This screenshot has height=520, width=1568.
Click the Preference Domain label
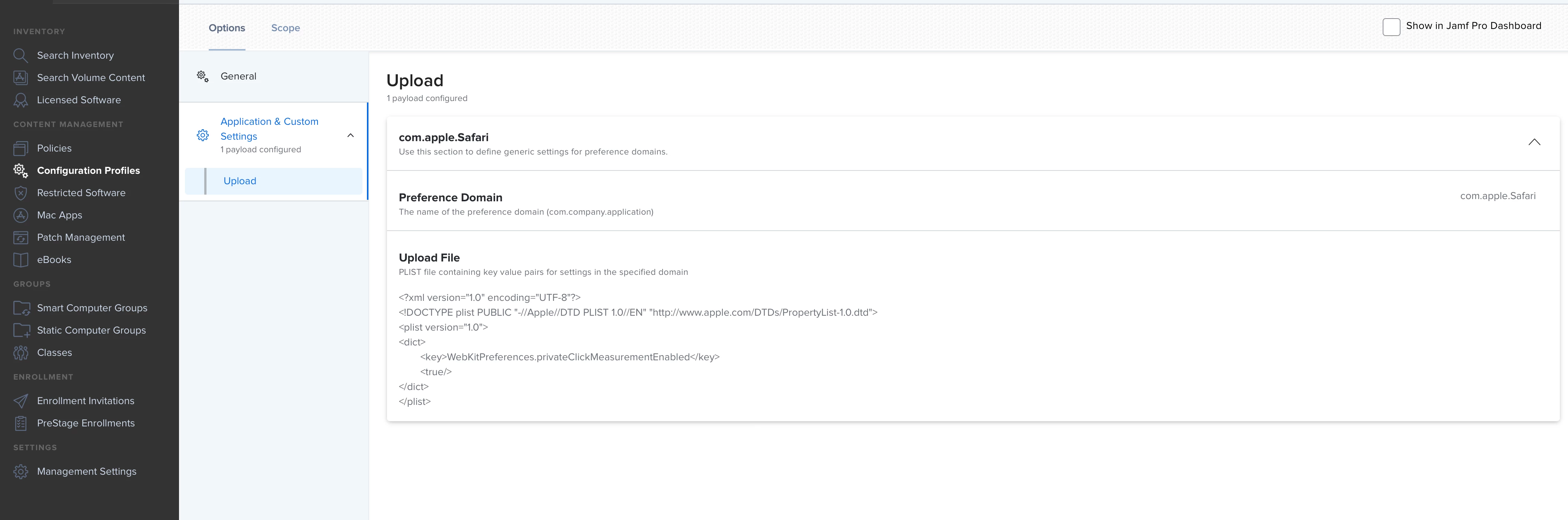click(x=450, y=198)
